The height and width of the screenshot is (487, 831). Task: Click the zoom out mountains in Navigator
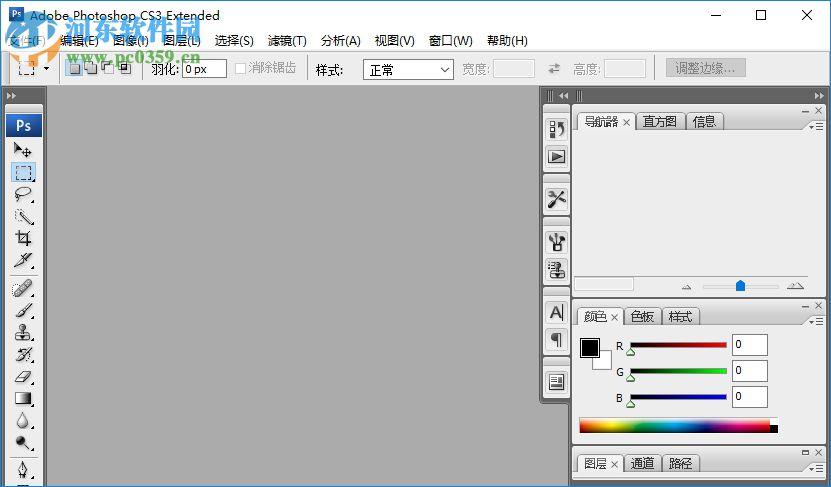click(x=686, y=287)
